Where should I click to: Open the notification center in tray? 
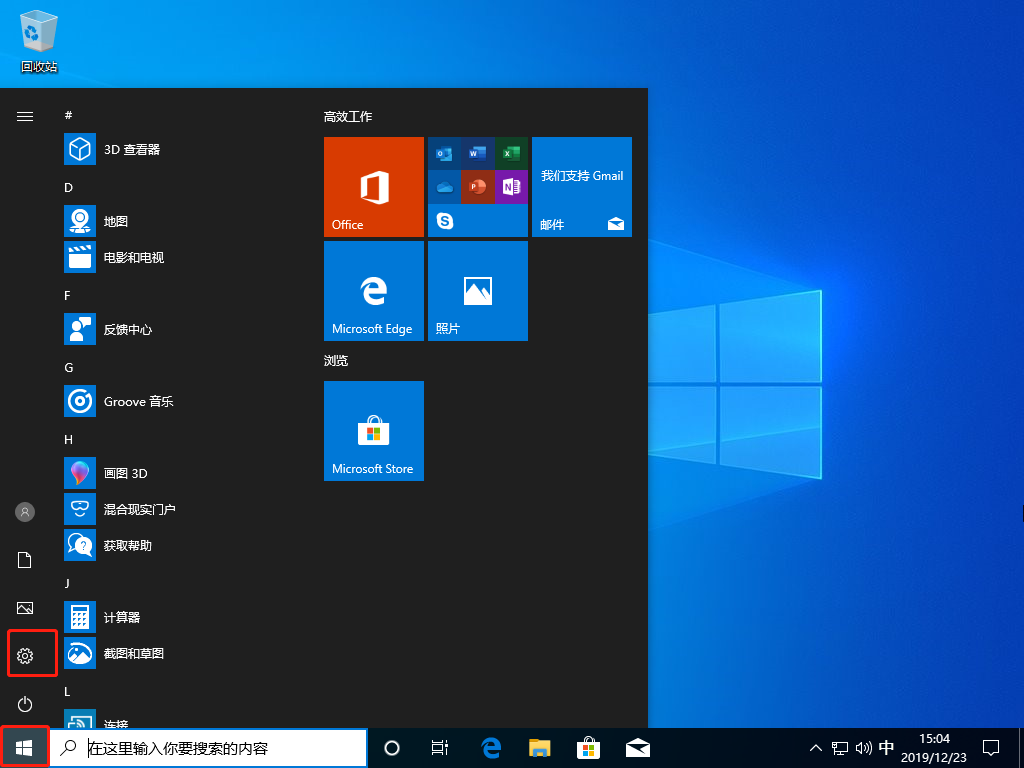click(991, 747)
